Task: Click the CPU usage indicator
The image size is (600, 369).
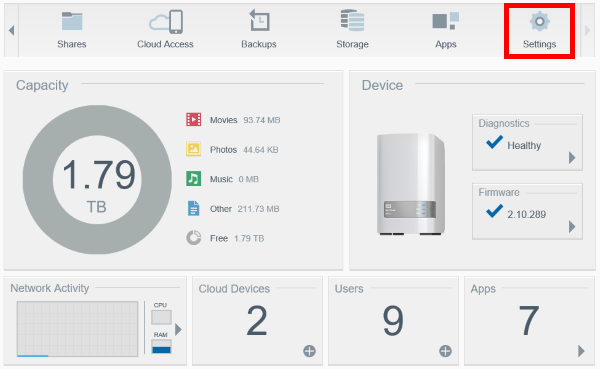Action: tap(161, 317)
